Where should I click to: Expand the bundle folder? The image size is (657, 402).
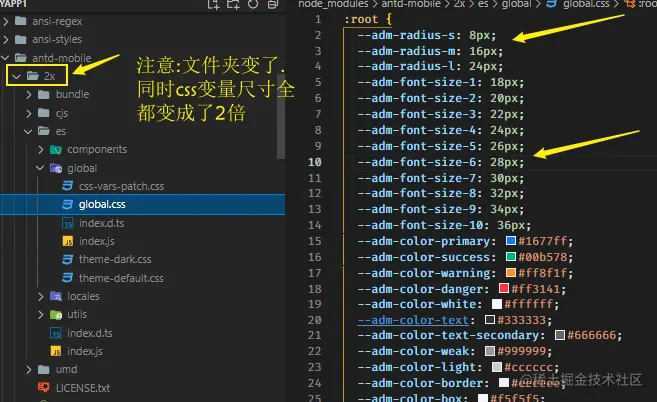28,94
